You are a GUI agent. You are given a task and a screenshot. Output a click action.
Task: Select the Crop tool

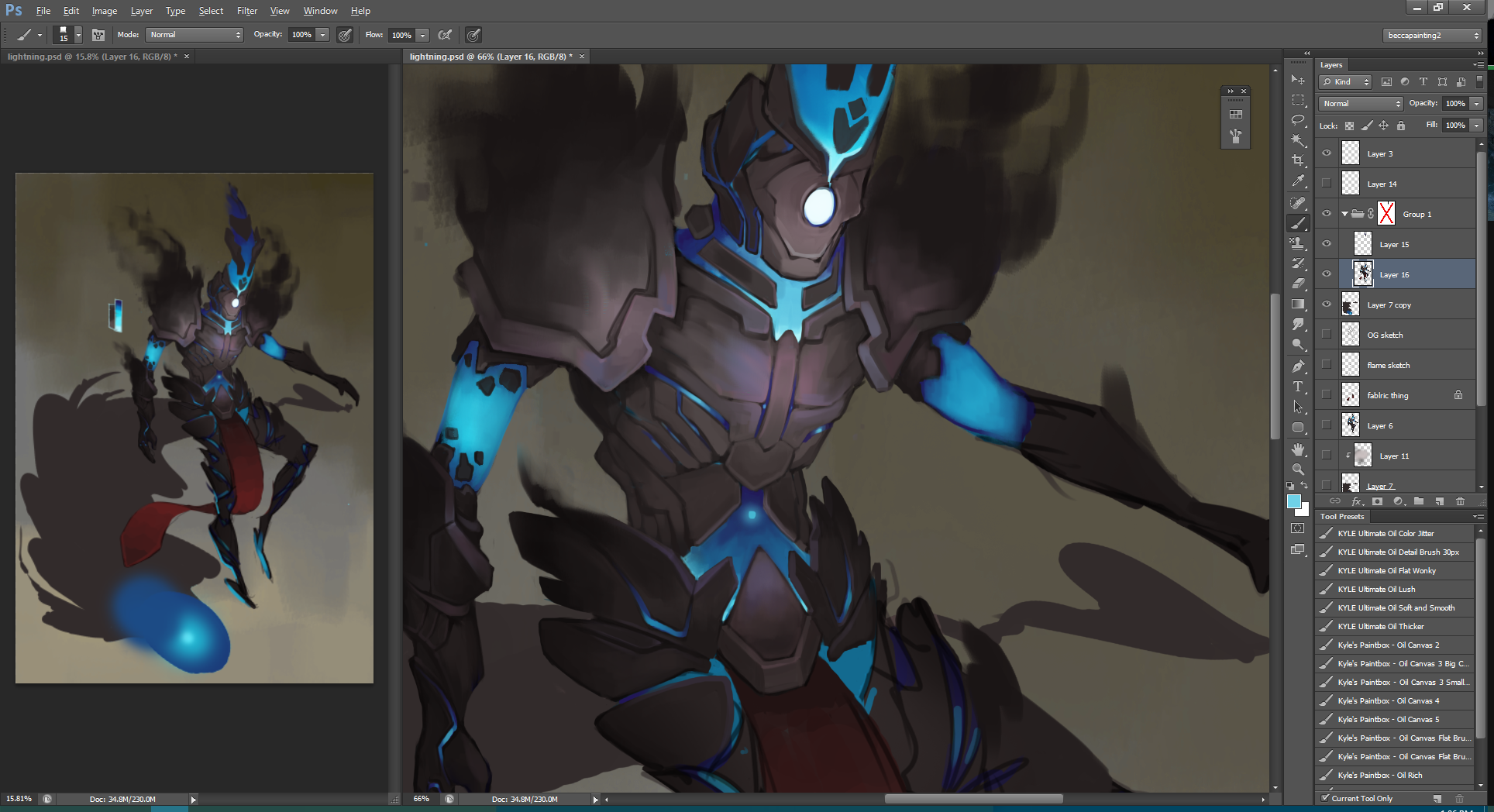click(1298, 160)
